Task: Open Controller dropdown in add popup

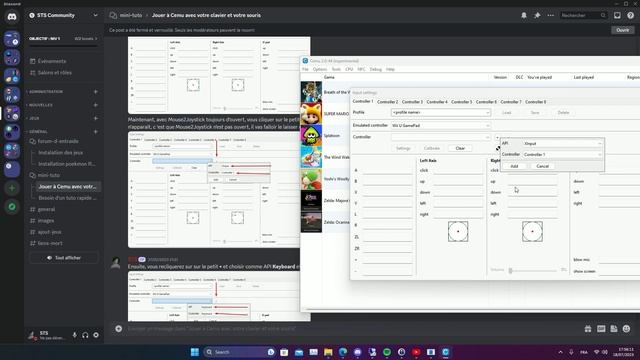Action: (x=562, y=155)
